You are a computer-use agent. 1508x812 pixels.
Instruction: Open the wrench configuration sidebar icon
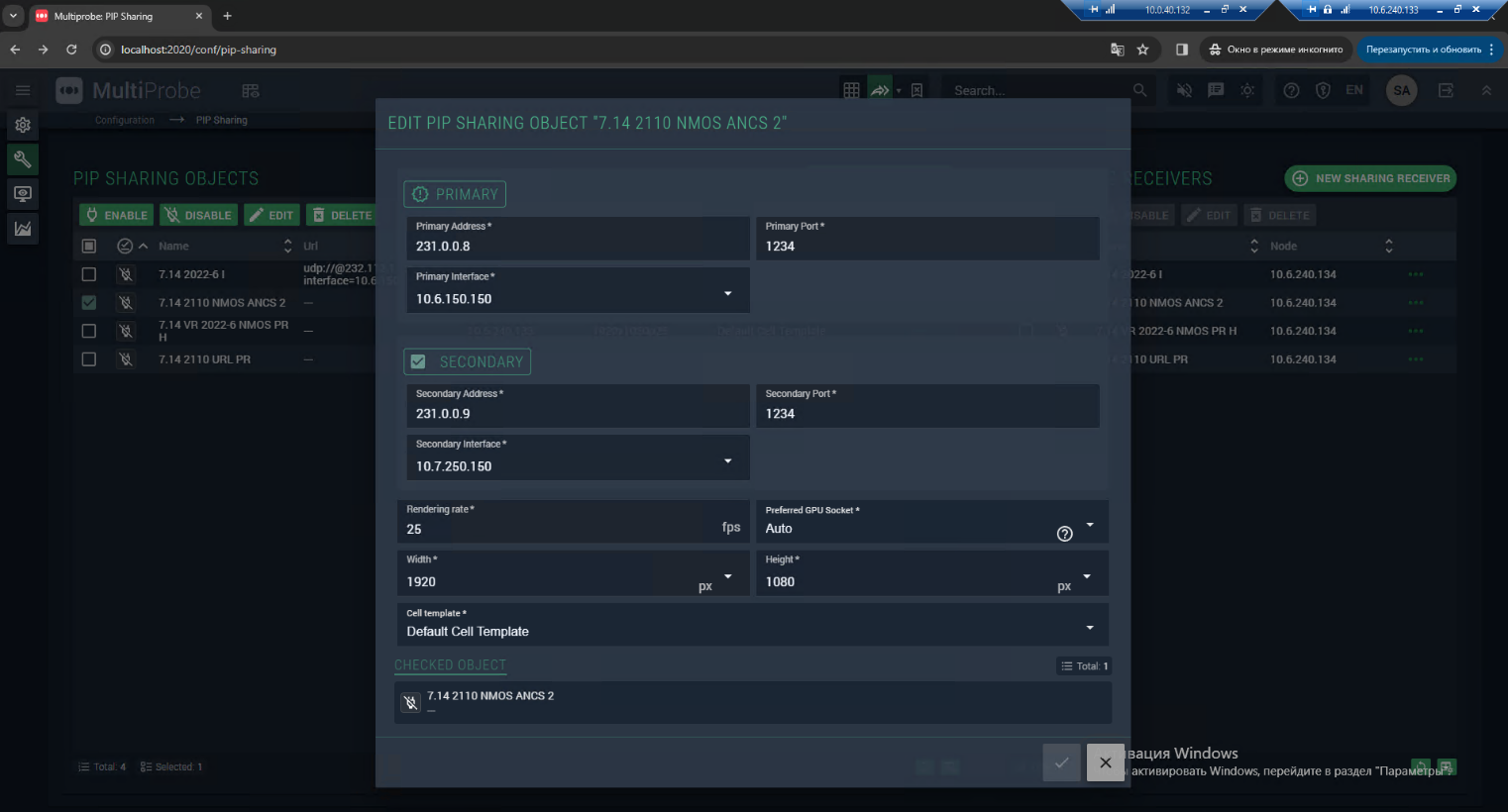[x=23, y=159]
